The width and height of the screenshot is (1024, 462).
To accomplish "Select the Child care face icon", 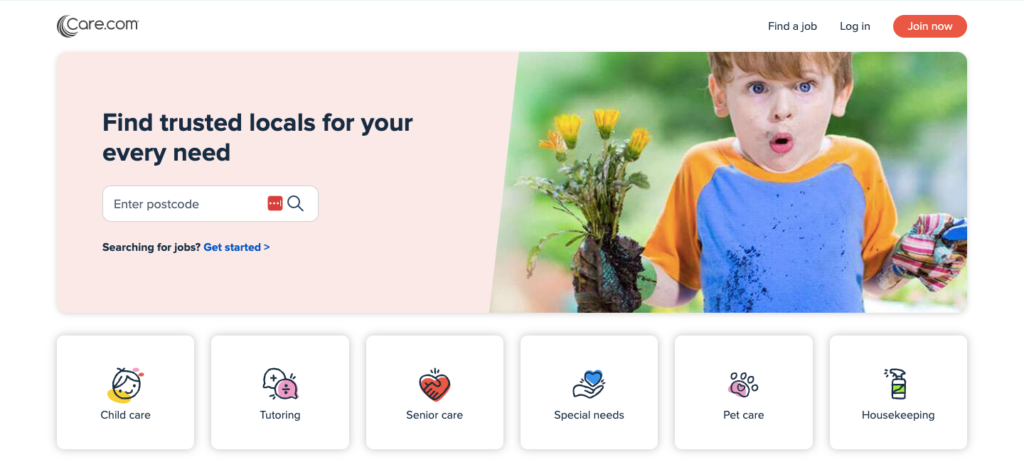I will [125, 384].
